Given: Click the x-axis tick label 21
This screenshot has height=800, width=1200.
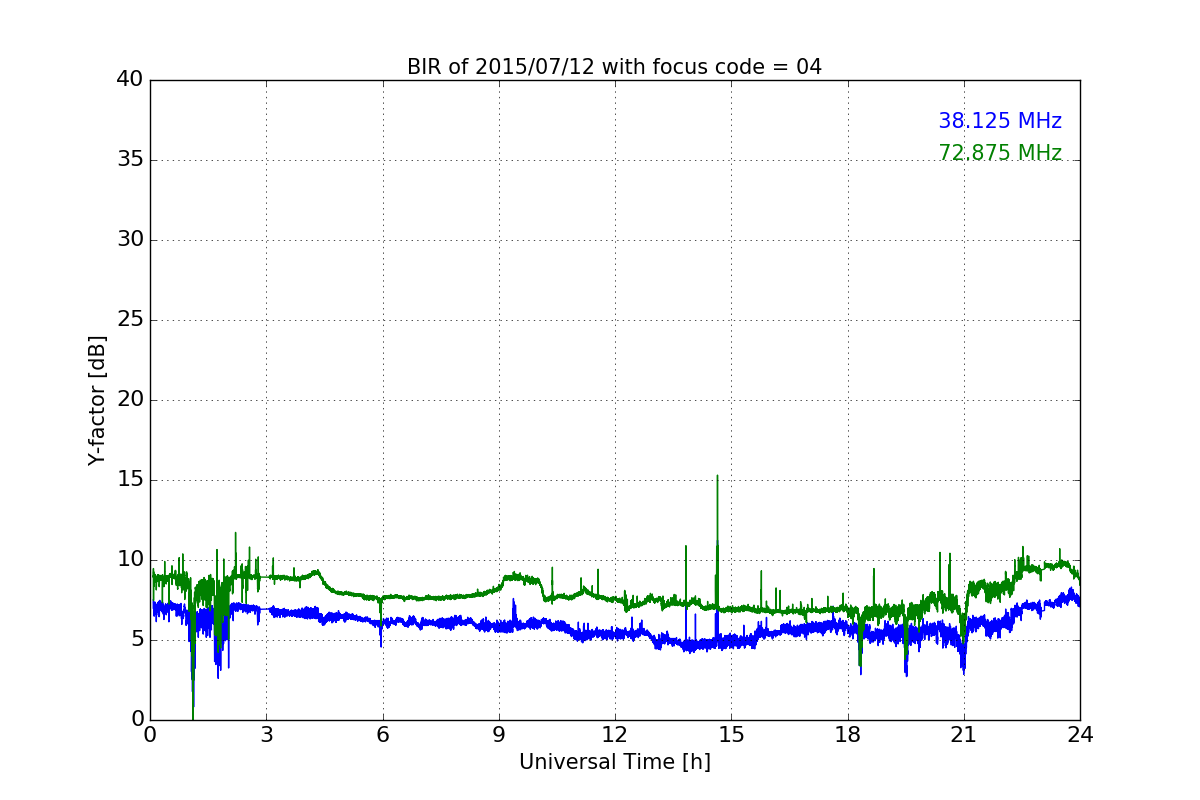Looking at the screenshot, I should click(964, 734).
